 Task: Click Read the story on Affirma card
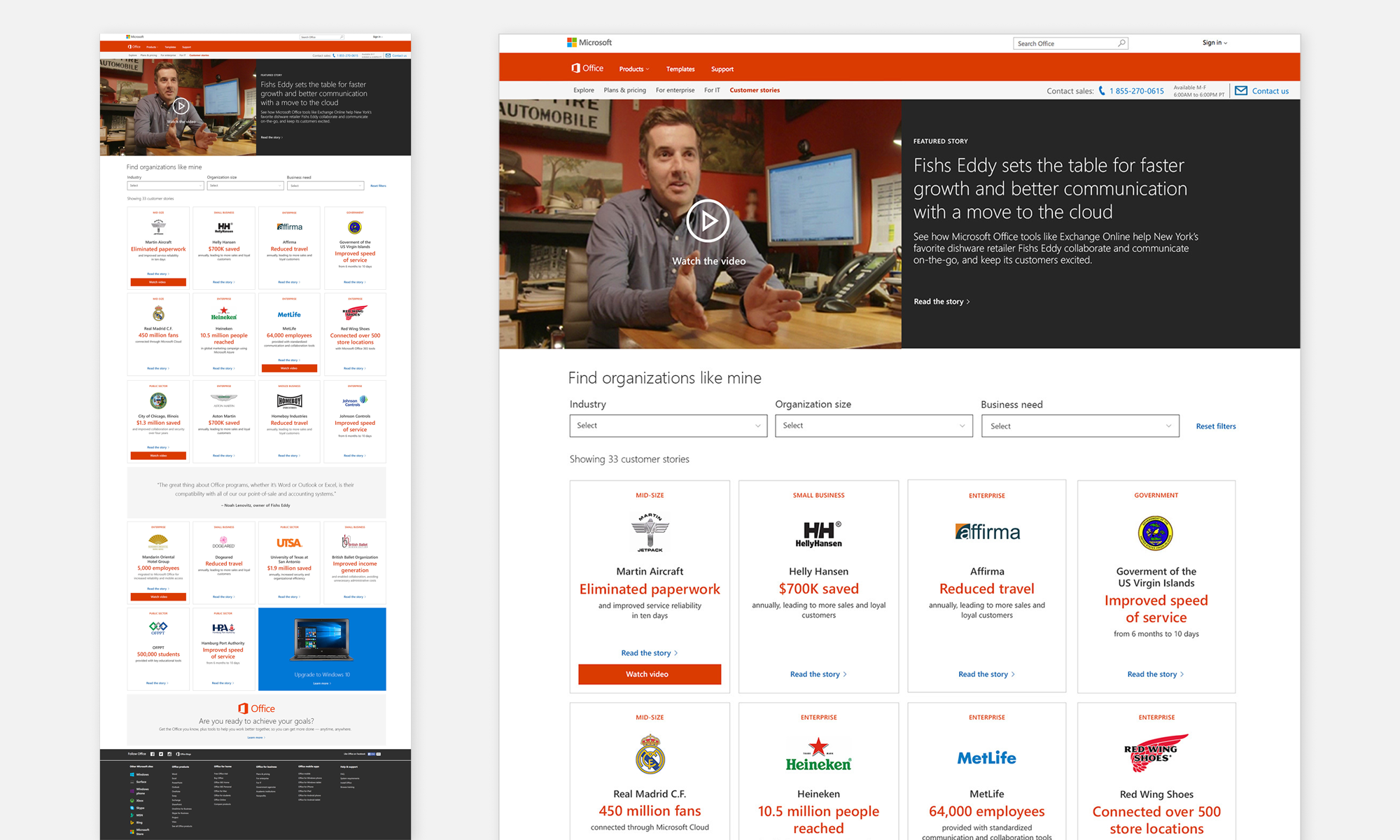tap(987, 674)
